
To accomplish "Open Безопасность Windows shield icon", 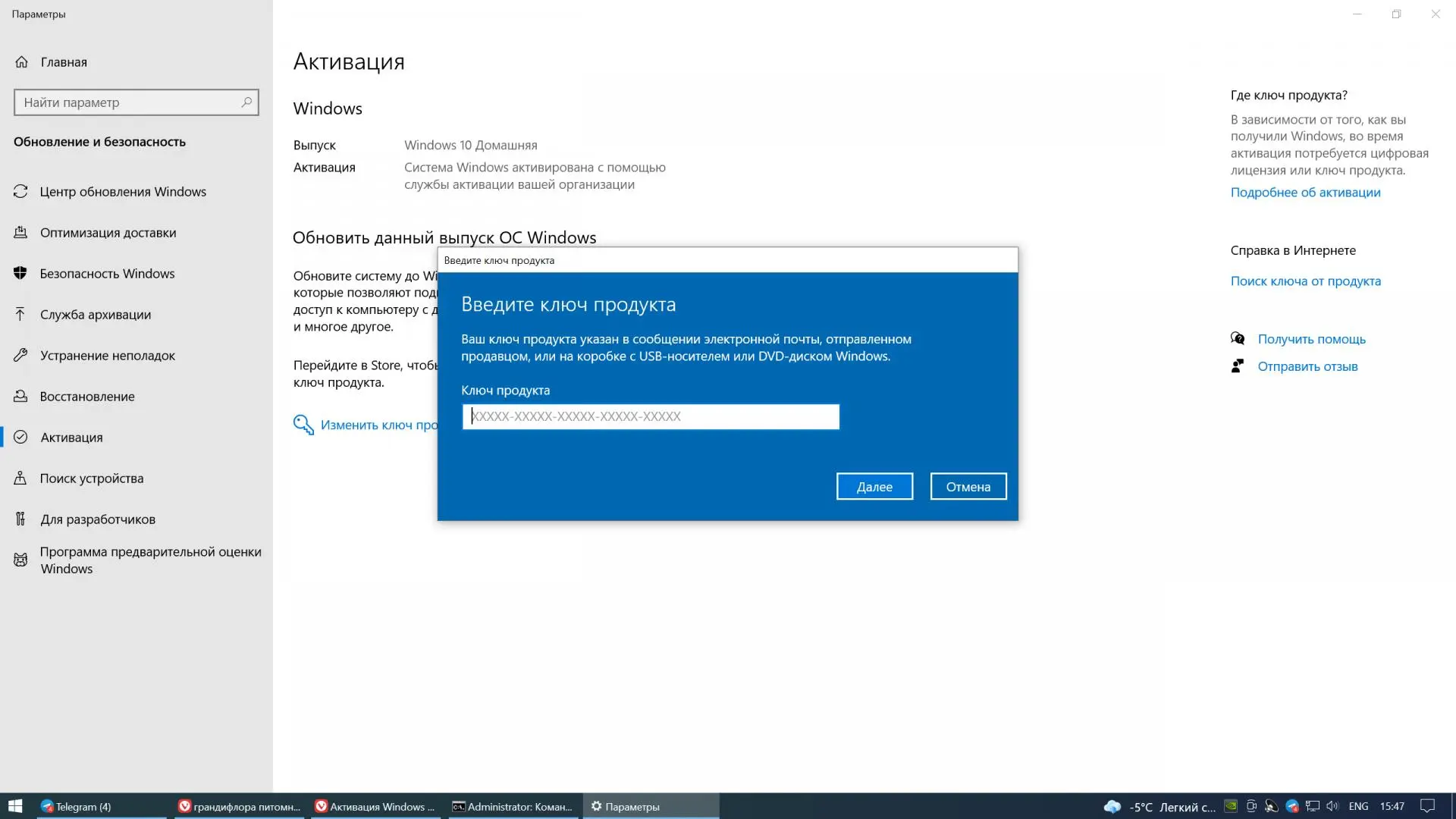I will point(20,274).
